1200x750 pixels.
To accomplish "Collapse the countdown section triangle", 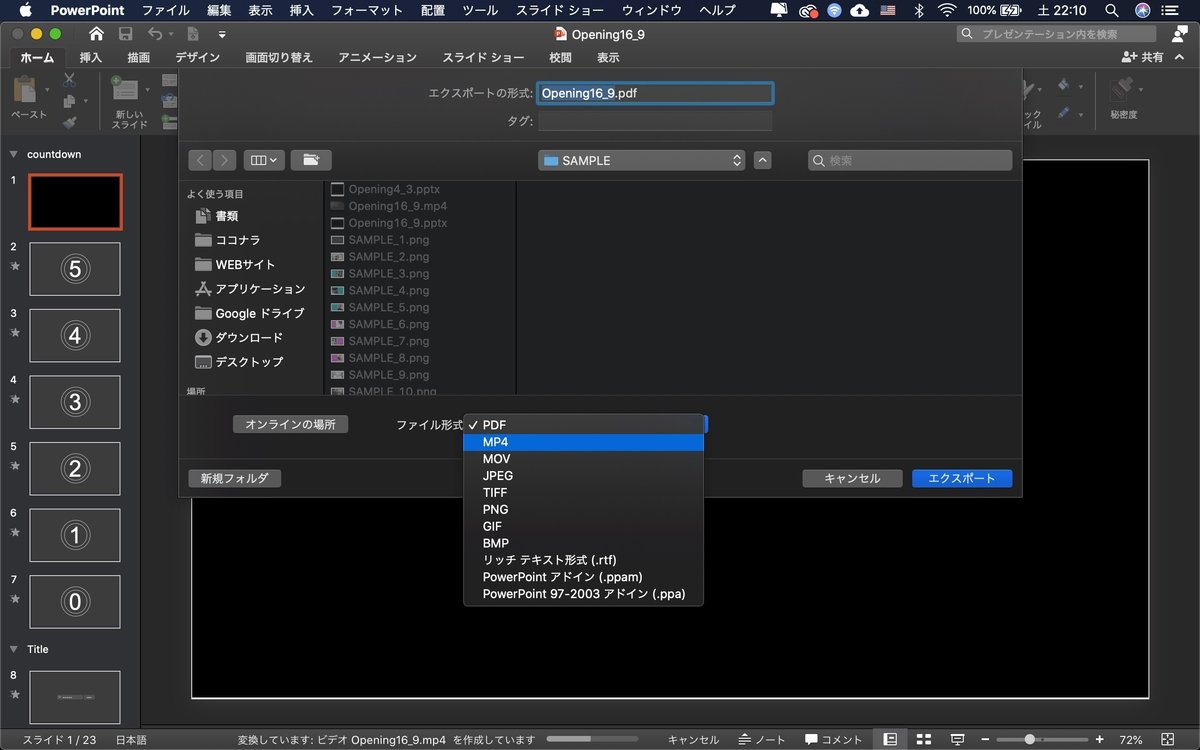I will (x=14, y=154).
